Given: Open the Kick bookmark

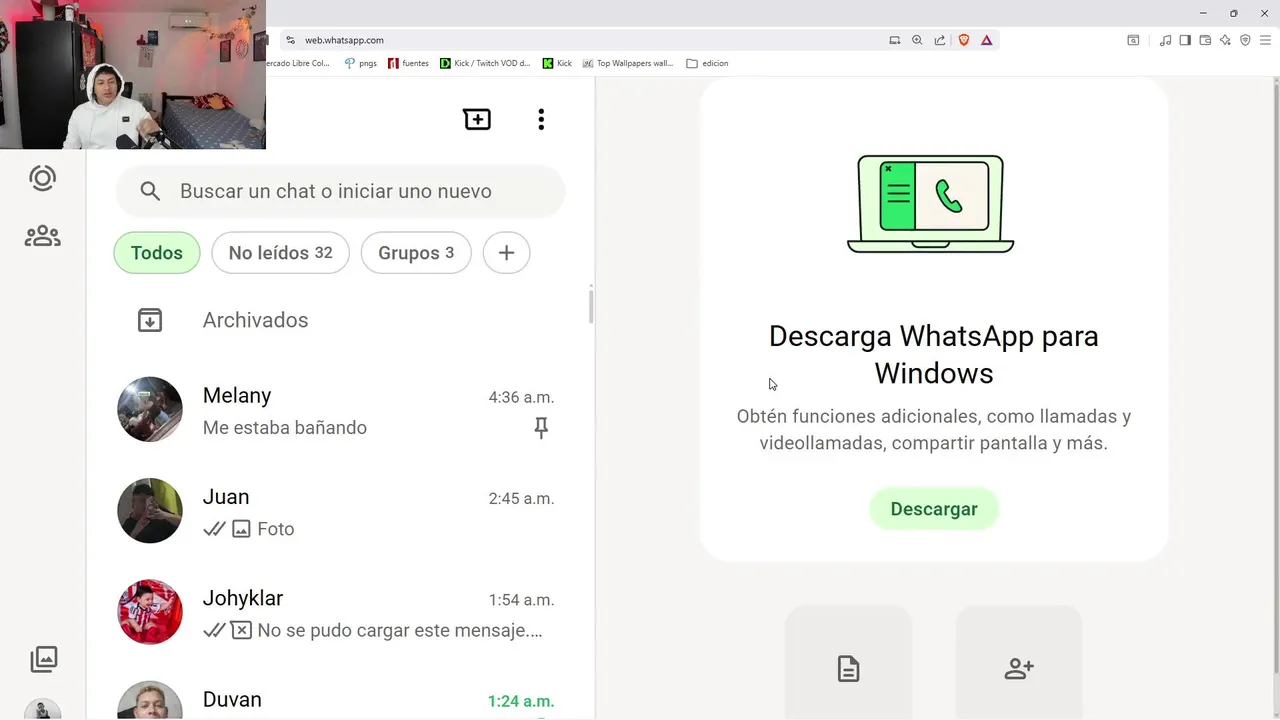Looking at the screenshot, I should coord(557,63).
